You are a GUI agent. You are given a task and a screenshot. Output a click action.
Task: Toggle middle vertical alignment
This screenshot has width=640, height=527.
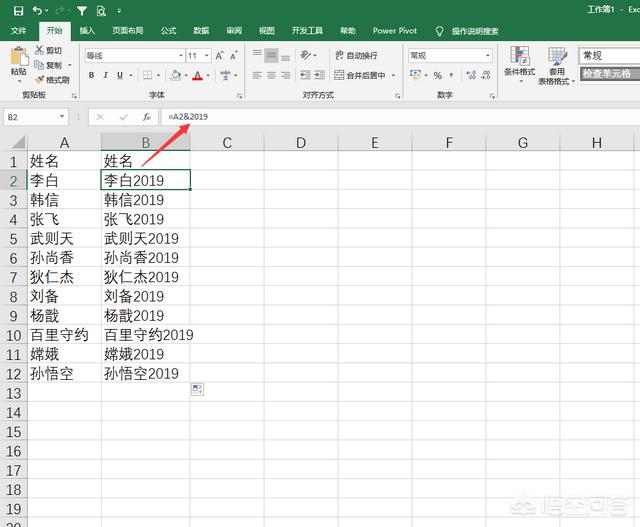[x=271, y=55]
